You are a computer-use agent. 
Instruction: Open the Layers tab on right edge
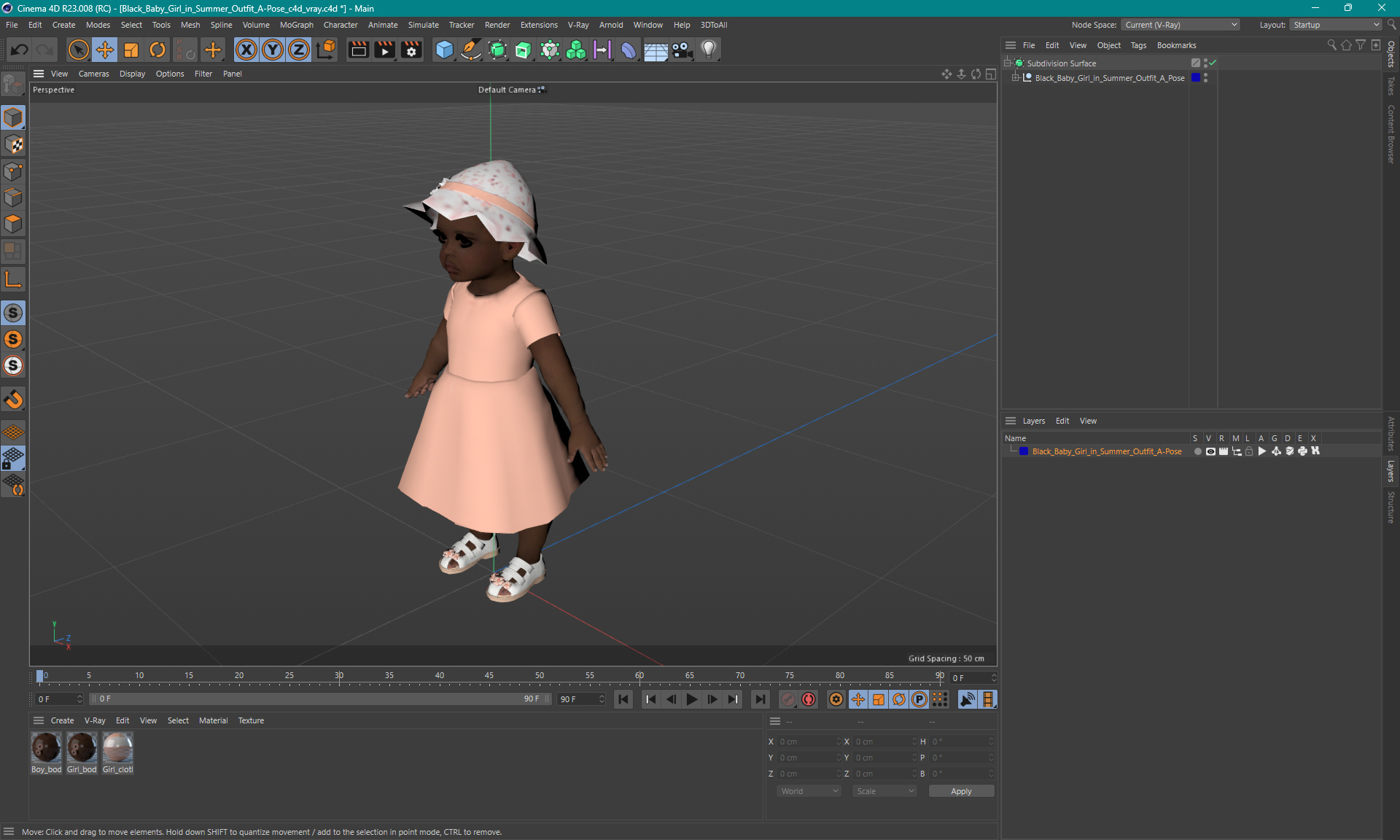click(1391, 471)
